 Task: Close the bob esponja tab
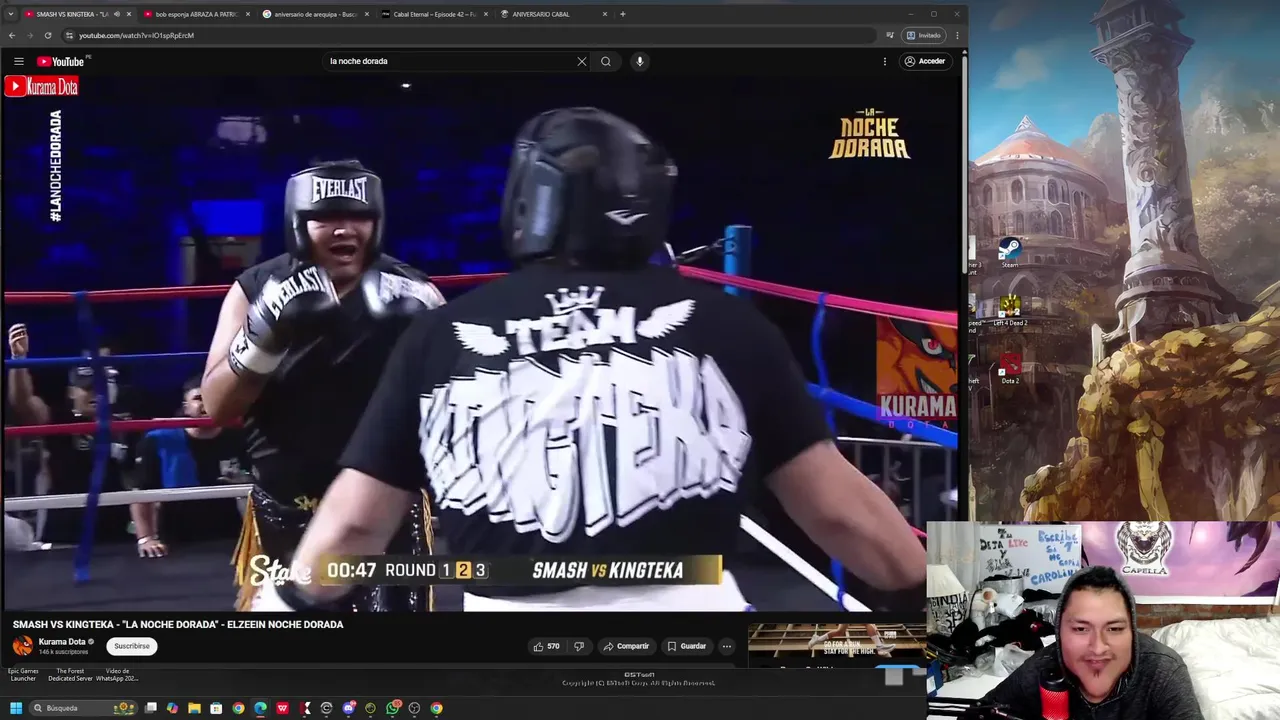[248, 14]
